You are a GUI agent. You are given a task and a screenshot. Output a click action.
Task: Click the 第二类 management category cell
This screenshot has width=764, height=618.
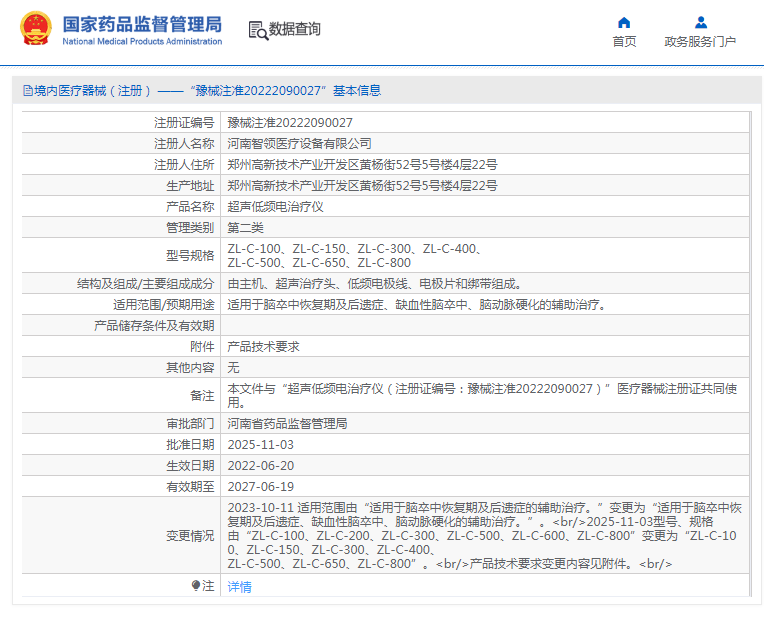pyautogui.click(x=246, y=228)
